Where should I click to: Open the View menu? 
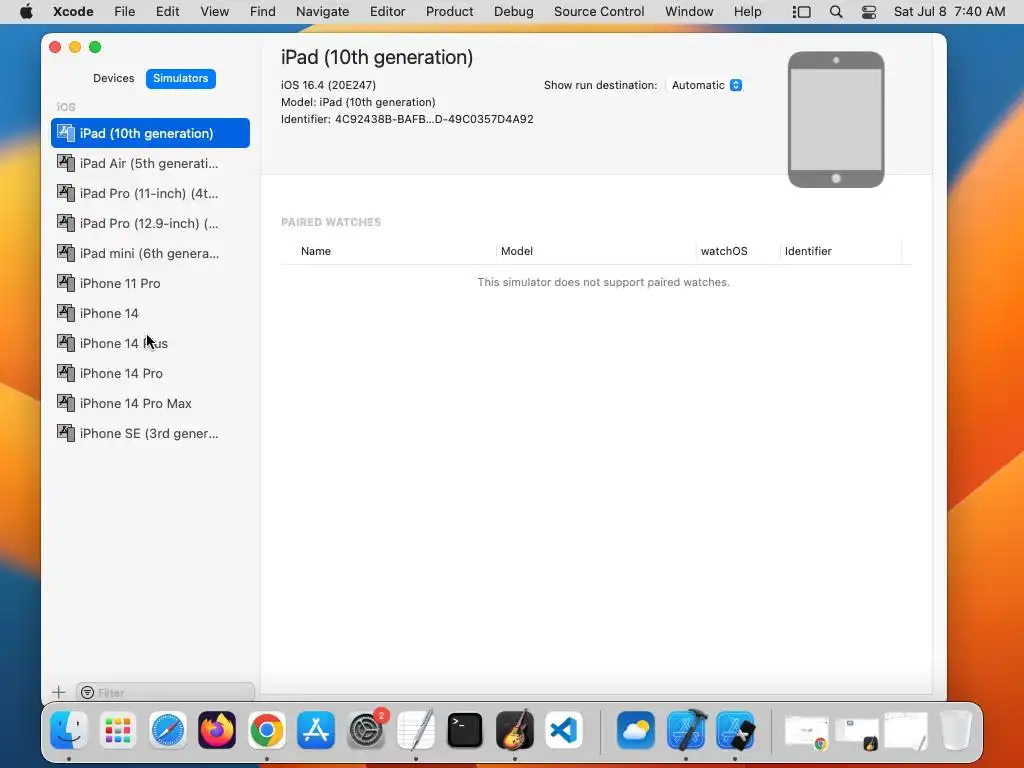(214, 12)
